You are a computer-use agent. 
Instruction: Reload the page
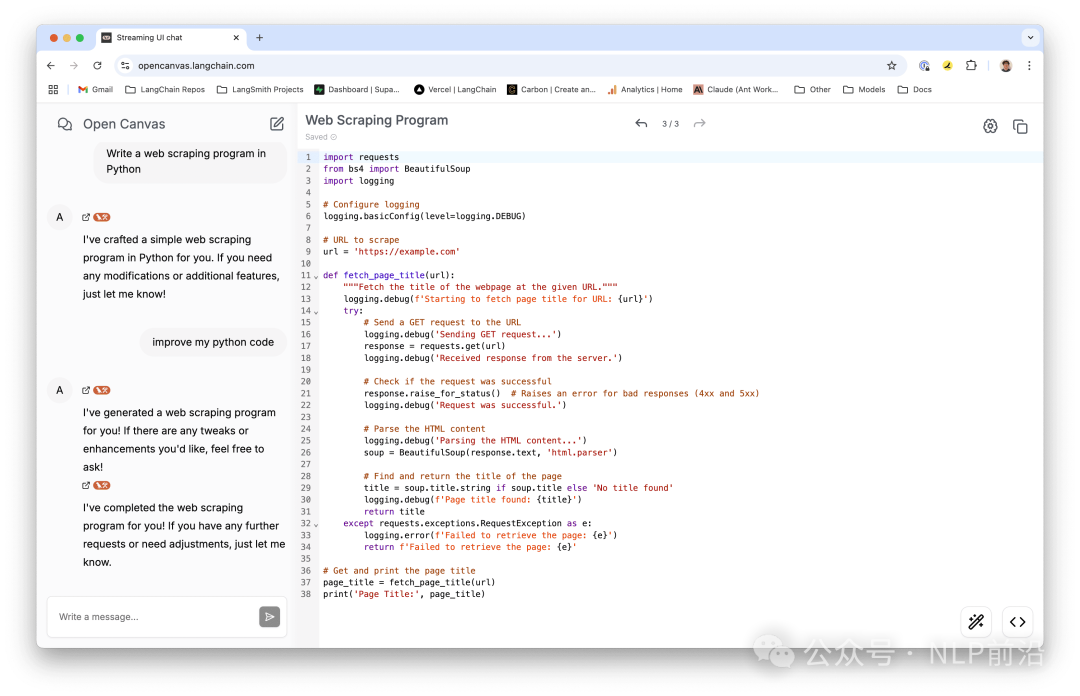(97, 65)
